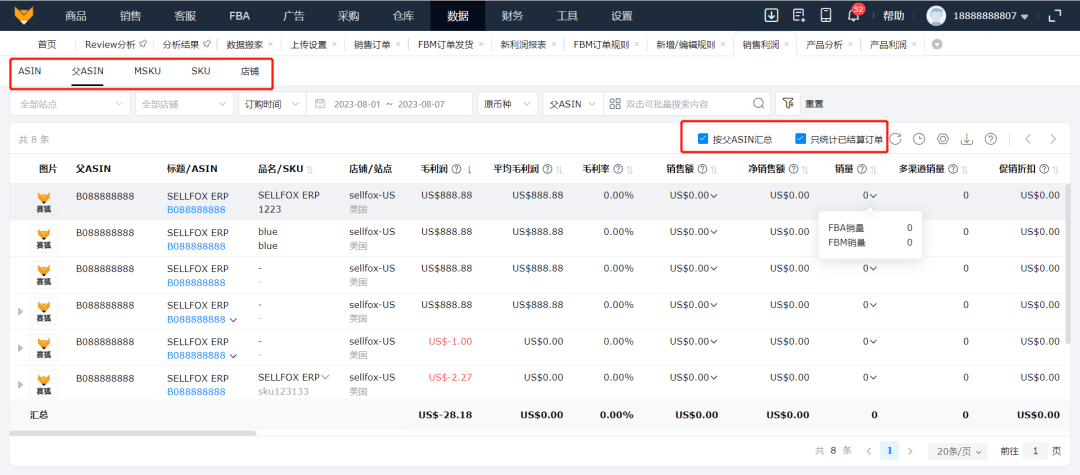Expand the row with US$-1.00 profit
The image size is (1080, 475).
21,348
